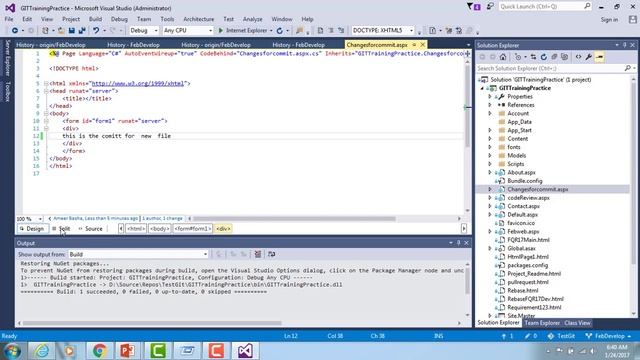Click the Quick Launch search box

545,7
